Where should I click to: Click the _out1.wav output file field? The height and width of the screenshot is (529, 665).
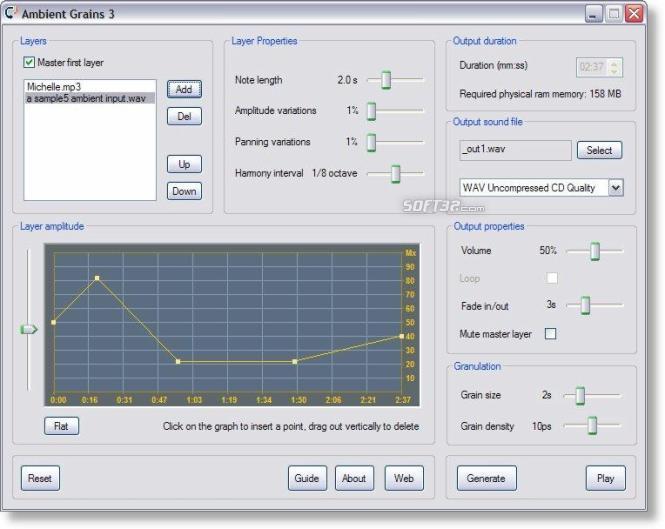515,150
